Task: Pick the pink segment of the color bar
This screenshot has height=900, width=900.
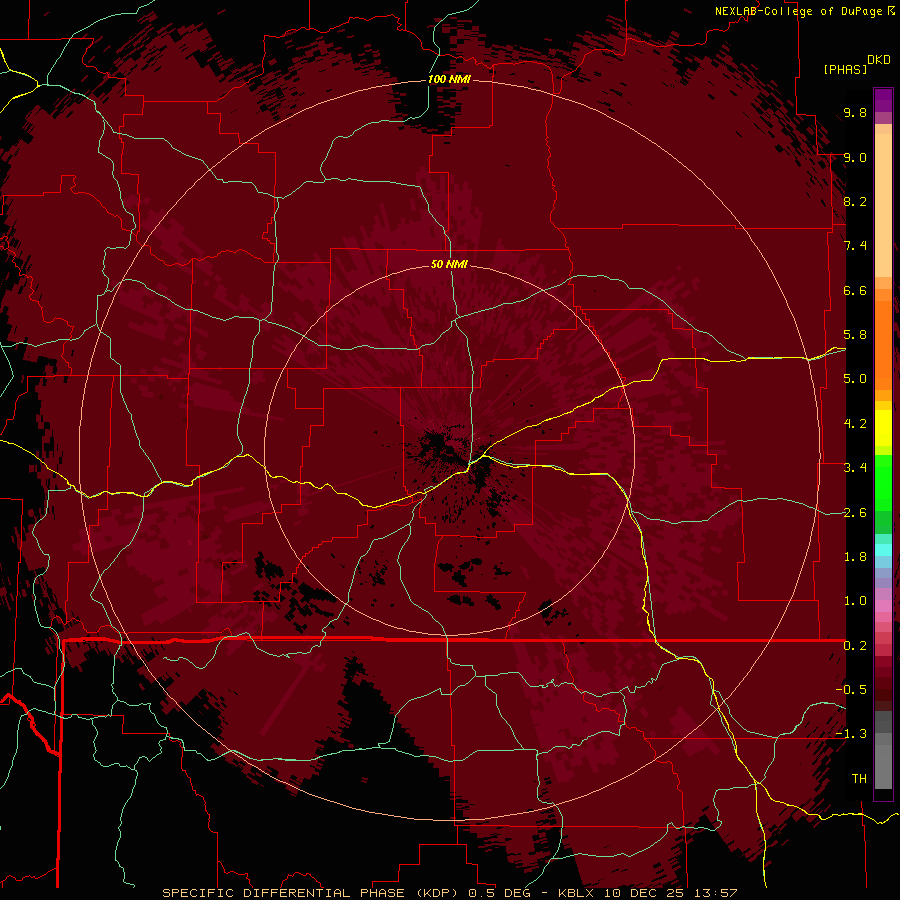Action: [883, 606]
